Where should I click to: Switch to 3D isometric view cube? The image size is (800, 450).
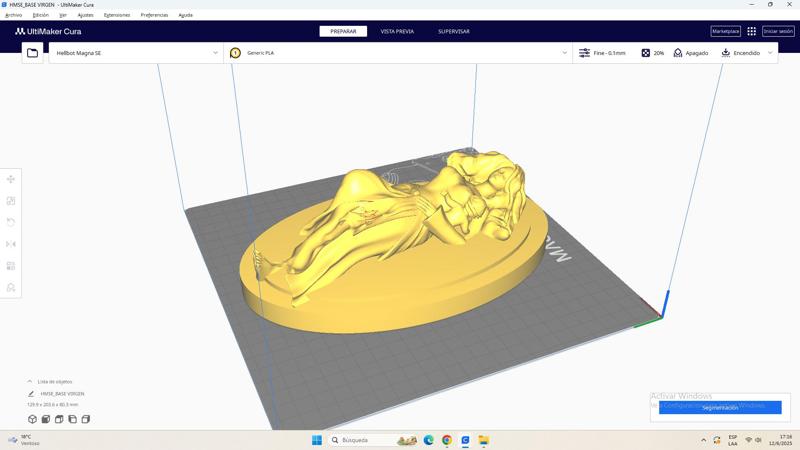(32, 419)
